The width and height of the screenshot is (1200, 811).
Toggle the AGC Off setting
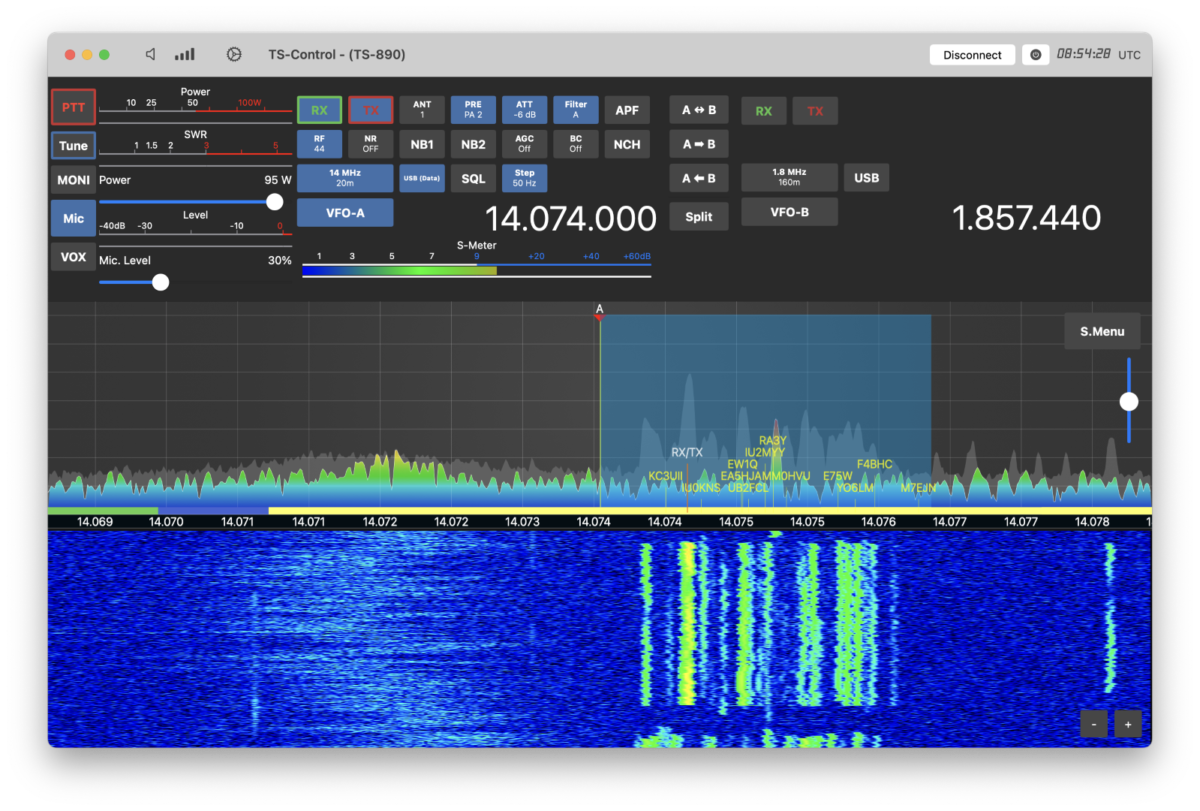click(x=524, y=143)
